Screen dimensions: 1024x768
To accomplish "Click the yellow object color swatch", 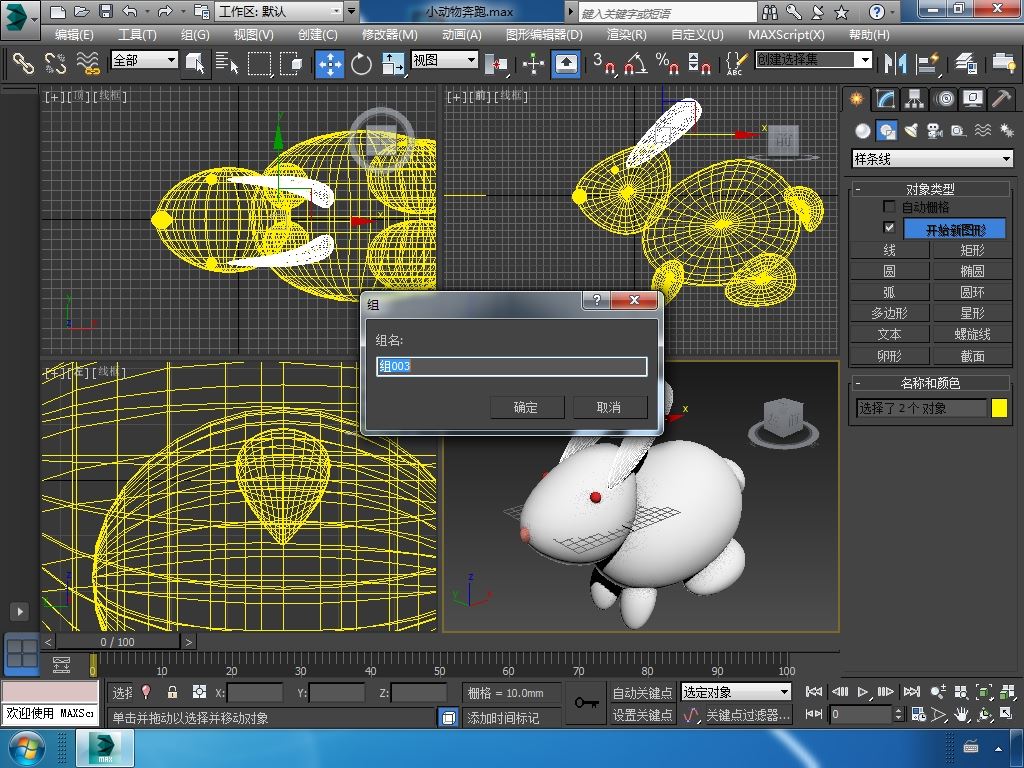I will (999, 408).
